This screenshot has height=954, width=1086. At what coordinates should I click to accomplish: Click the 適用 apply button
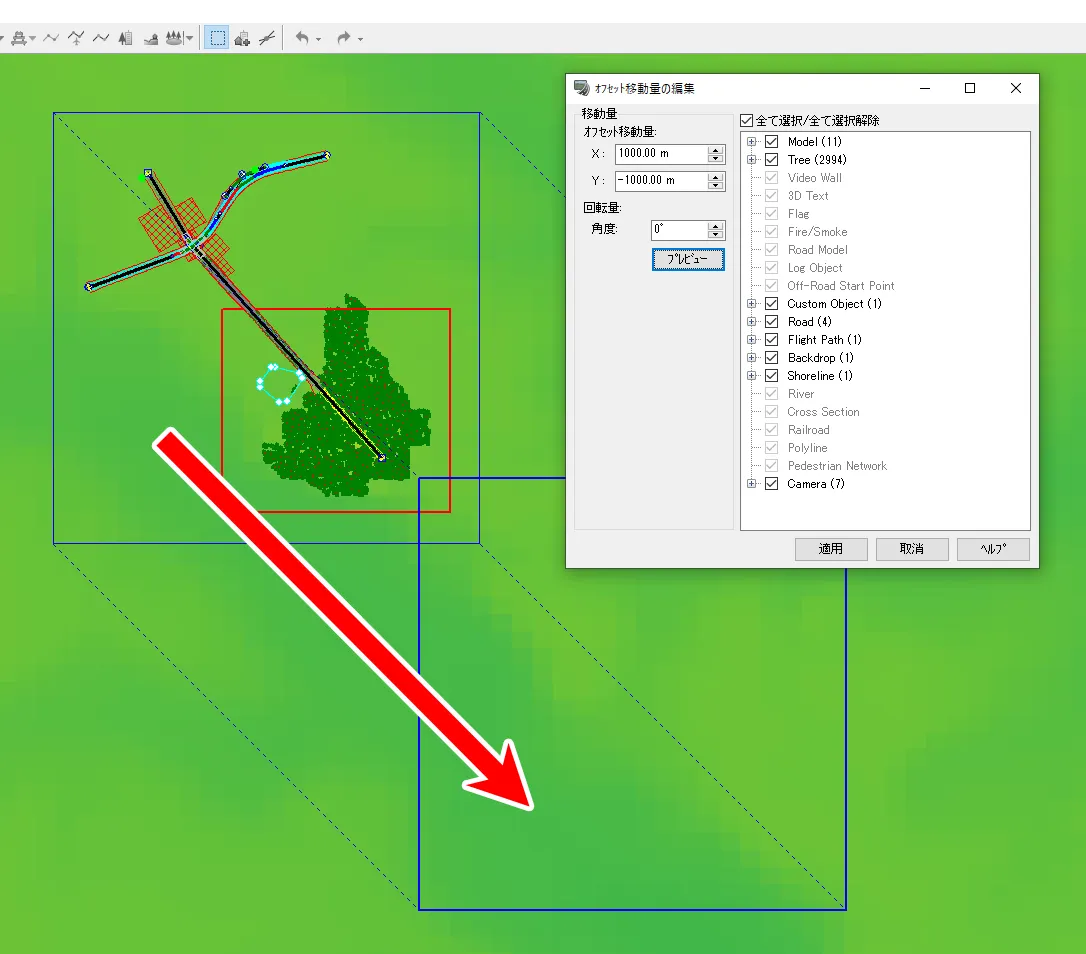coord(831,549)
